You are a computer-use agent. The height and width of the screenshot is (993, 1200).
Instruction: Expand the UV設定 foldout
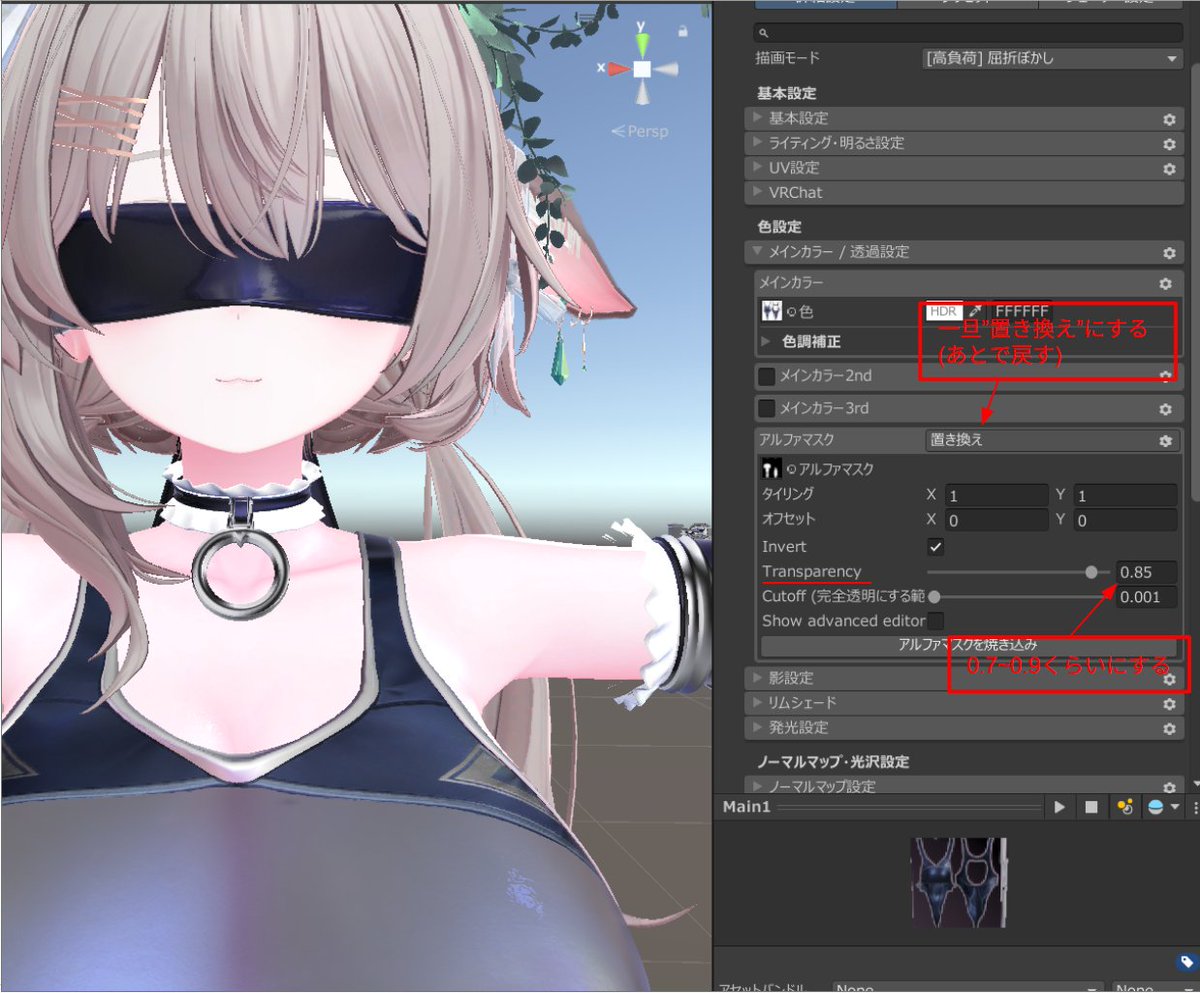(x=759, y=168)
